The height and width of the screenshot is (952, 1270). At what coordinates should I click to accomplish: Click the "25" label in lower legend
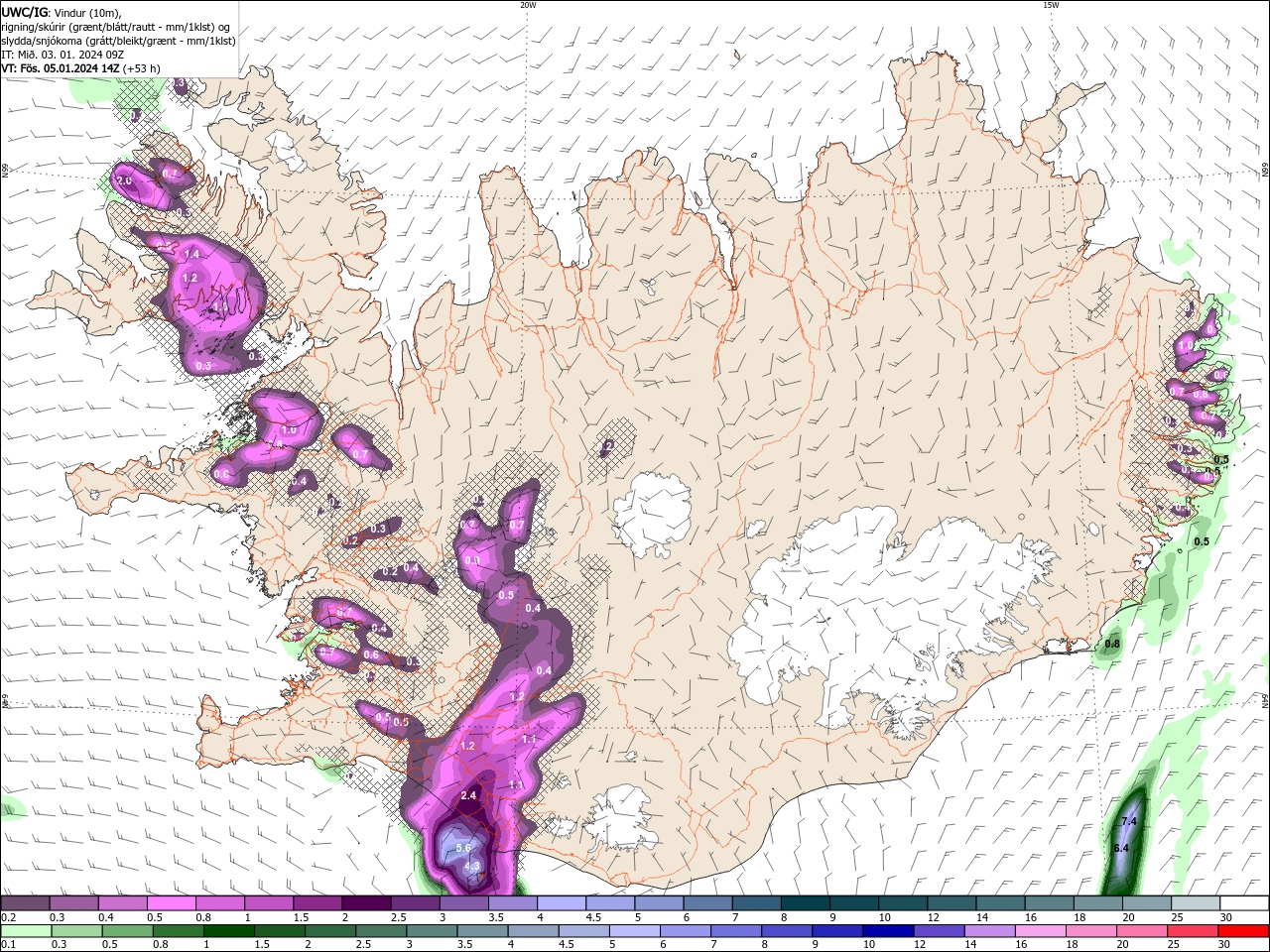pyautogui.click(x=1174, y=945)
